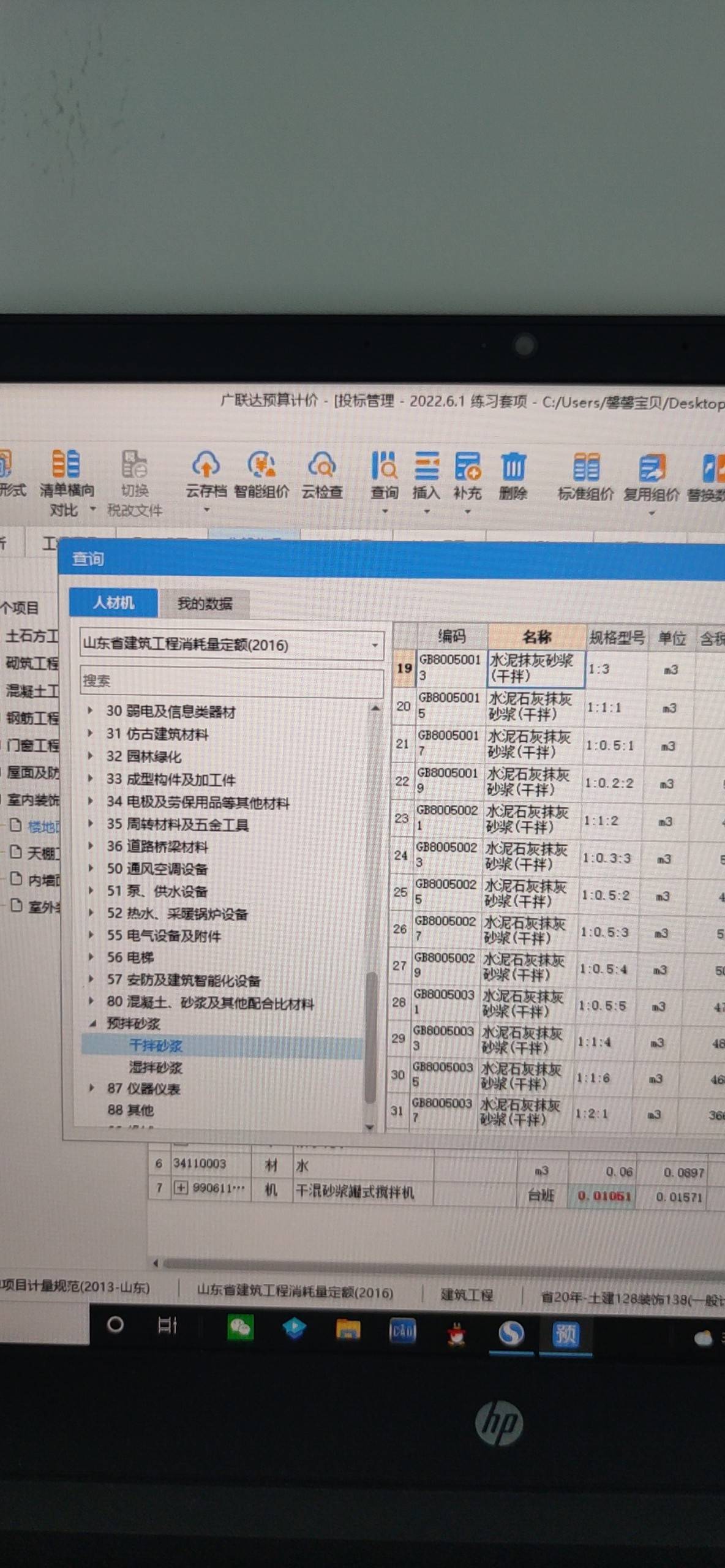Expand 33 成型构件及加工件 tree node
725x1568 pixels.
pyautogui.click(x=91, y=778)
